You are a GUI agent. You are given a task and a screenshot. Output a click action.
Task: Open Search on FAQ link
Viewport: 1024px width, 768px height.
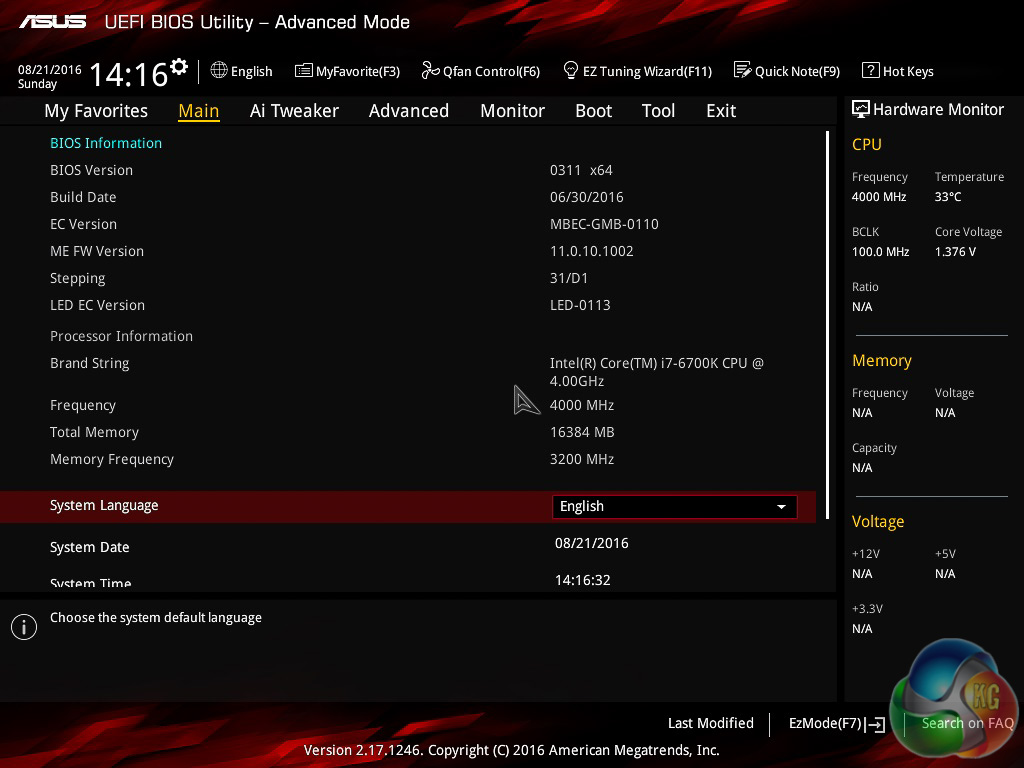(x=967, y=723)
